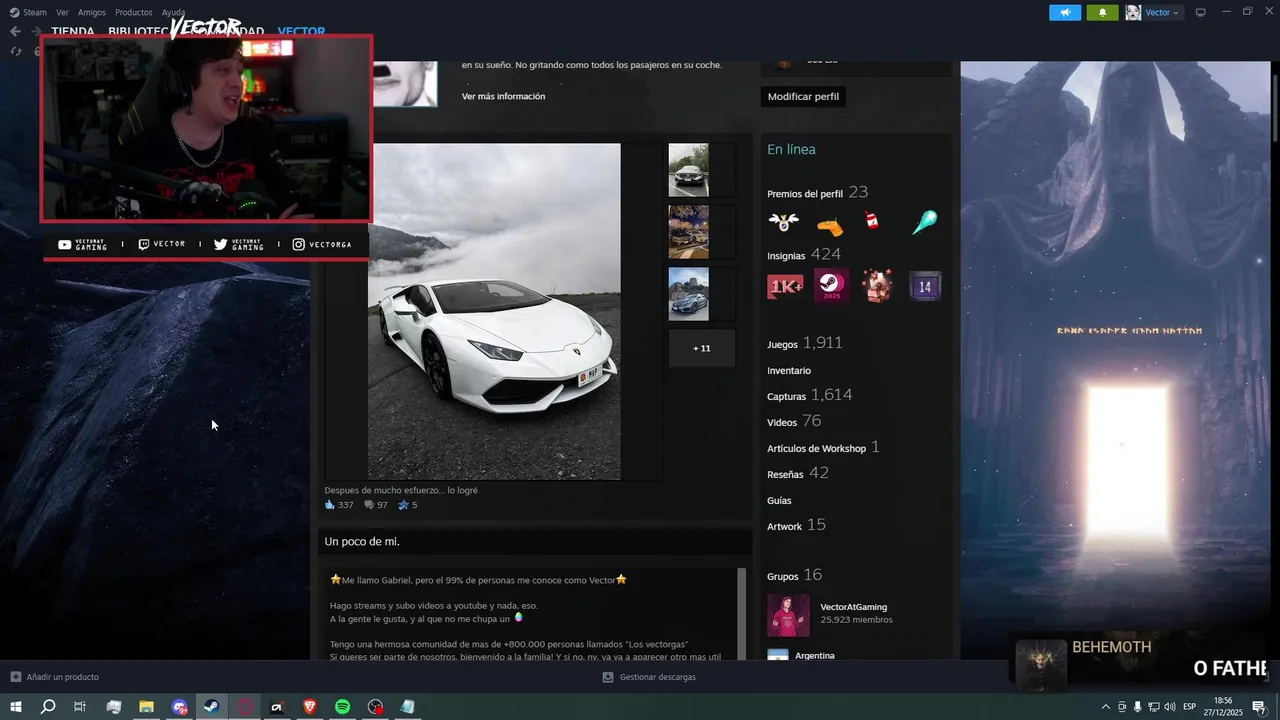
Task: Click the red-and-white profile award icon
Action: click(872, 222)
